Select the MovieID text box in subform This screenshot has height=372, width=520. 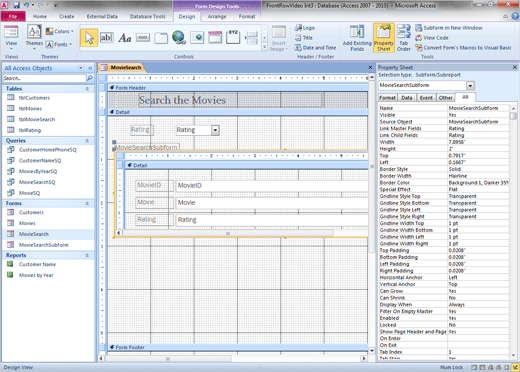click(x=272, y=186)
